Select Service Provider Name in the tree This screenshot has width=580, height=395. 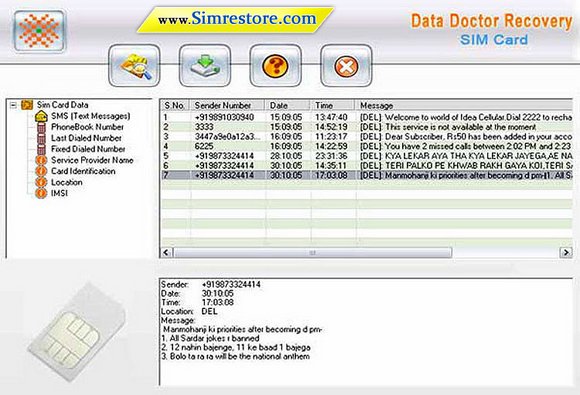click(x=92, y=160)
